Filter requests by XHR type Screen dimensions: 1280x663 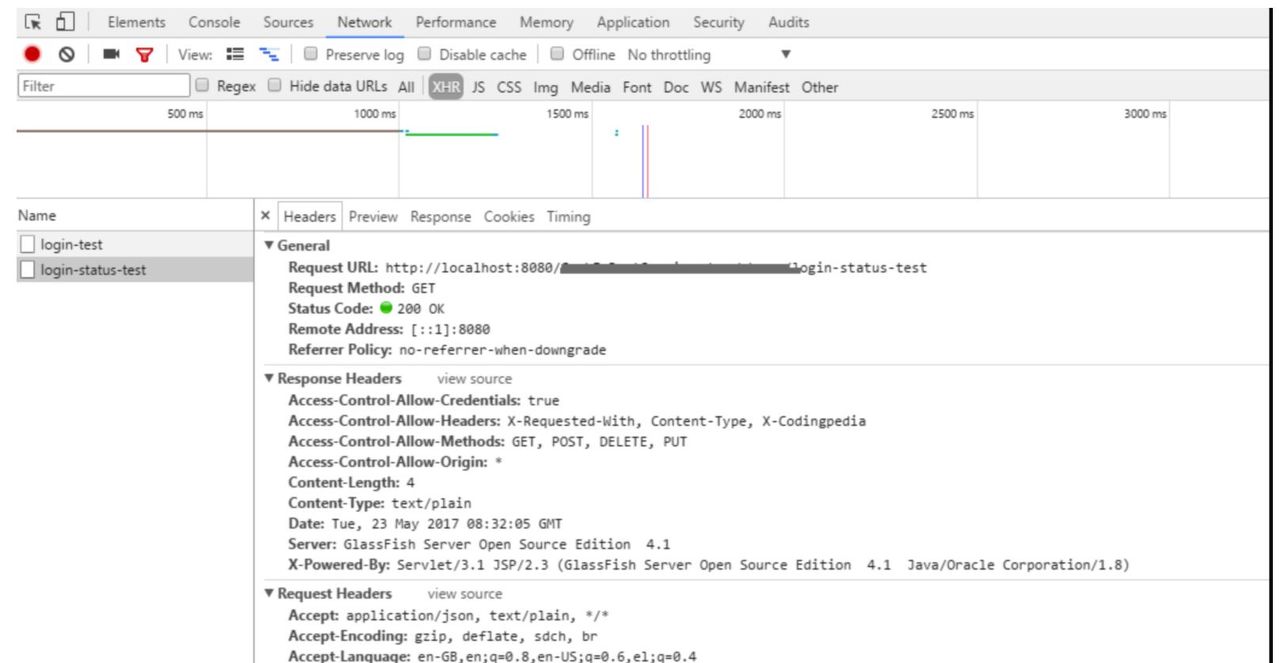(x=446, y=87)
